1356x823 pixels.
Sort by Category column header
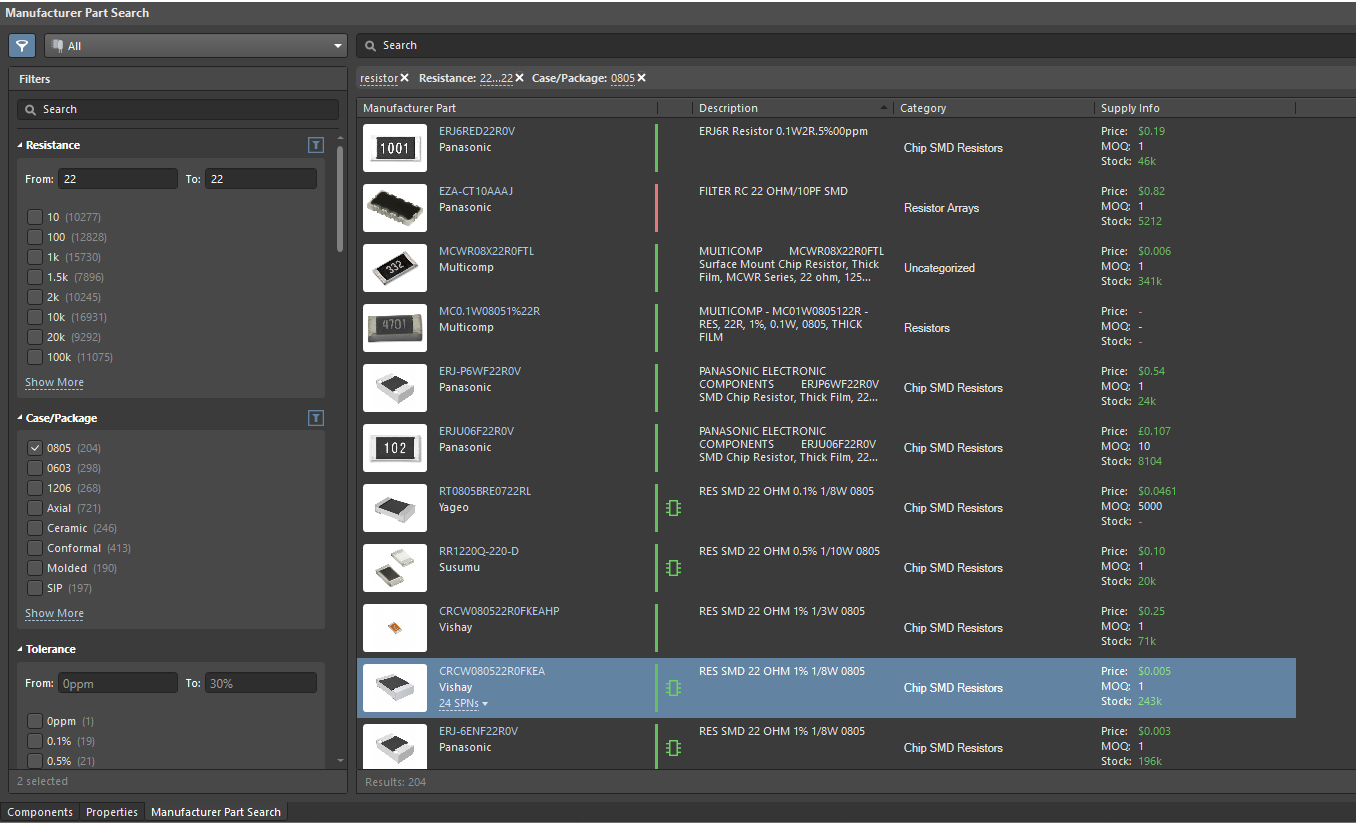tap(994, 108)
